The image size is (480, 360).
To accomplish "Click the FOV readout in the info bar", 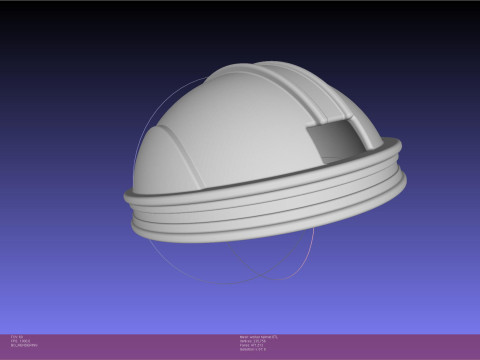I will (x=17, y=337).
